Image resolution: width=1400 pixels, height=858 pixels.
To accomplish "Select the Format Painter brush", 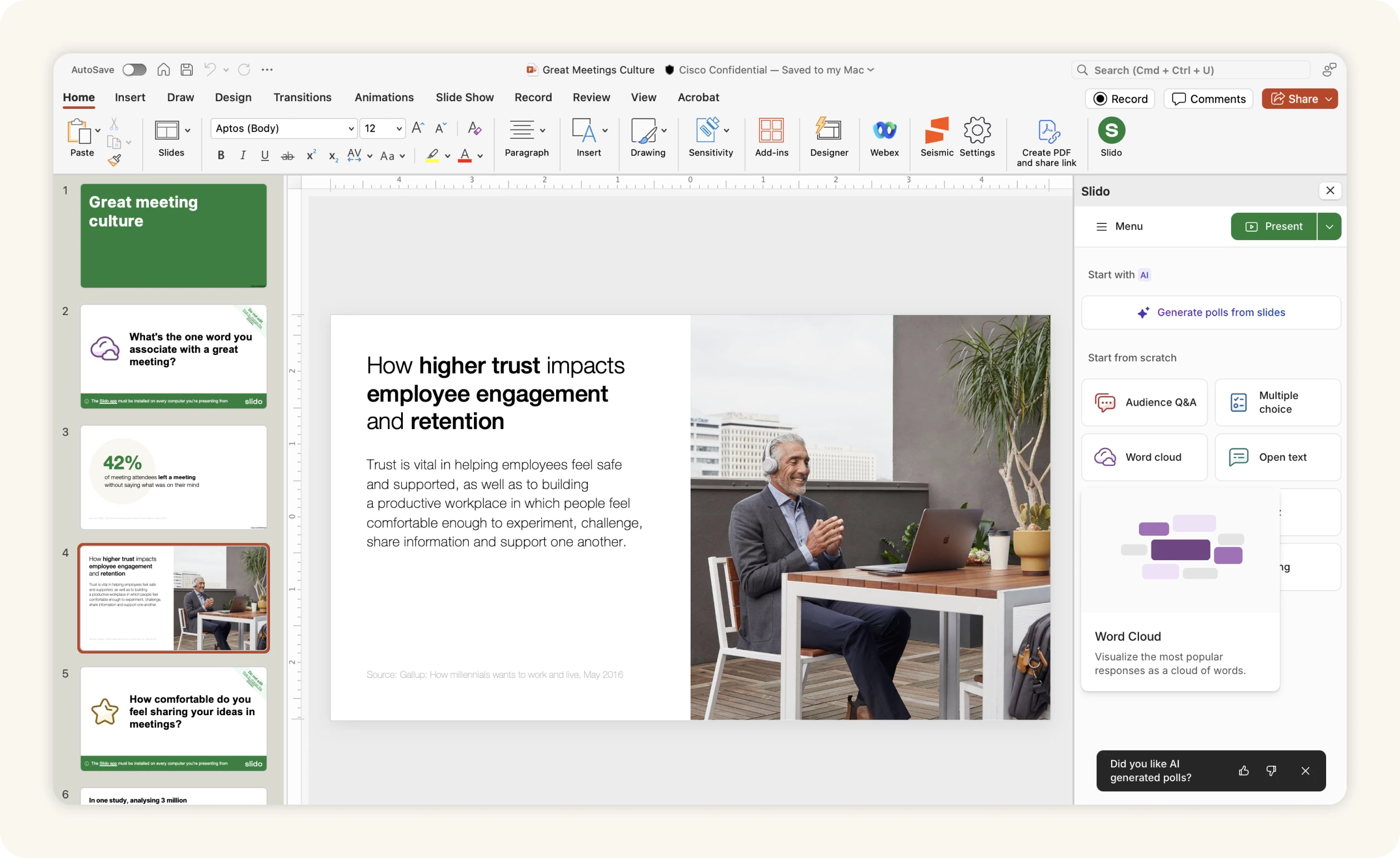I will pyautogui.click(x=114, y=160).
